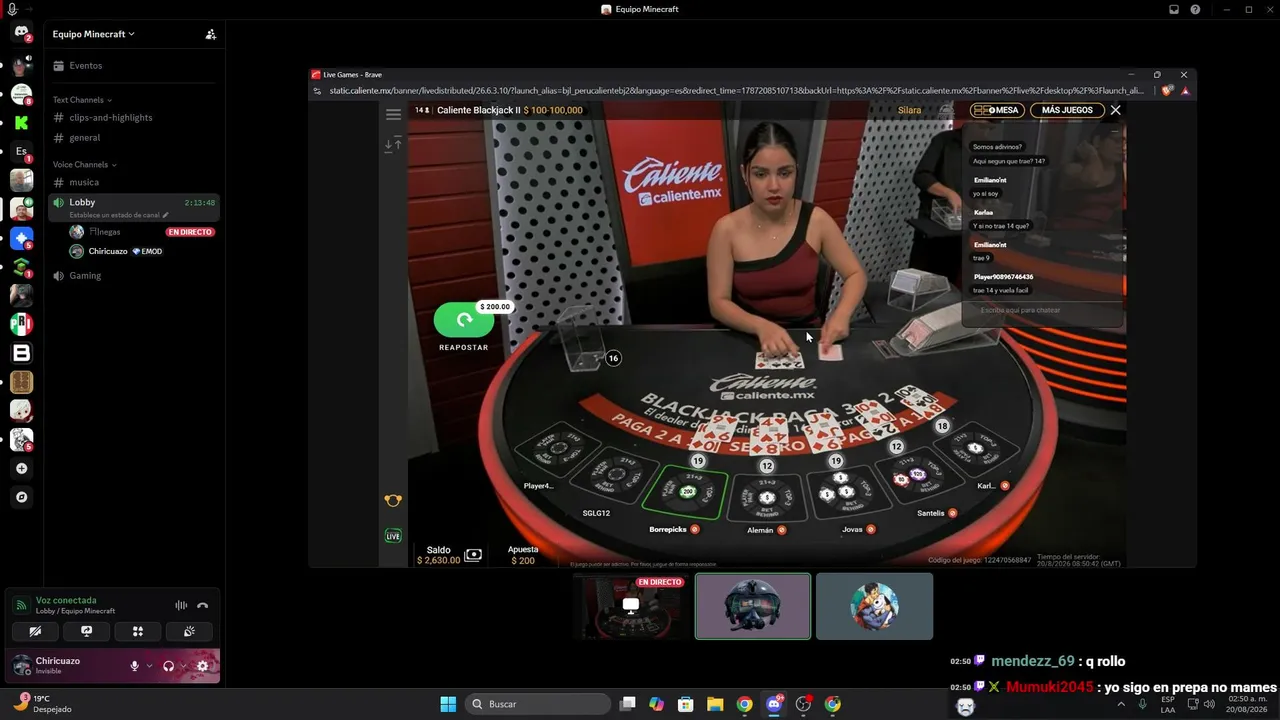Screen dimensions: 1280x720
Task: Add a server with the plus icon
Action: click(x=21, y=468)
